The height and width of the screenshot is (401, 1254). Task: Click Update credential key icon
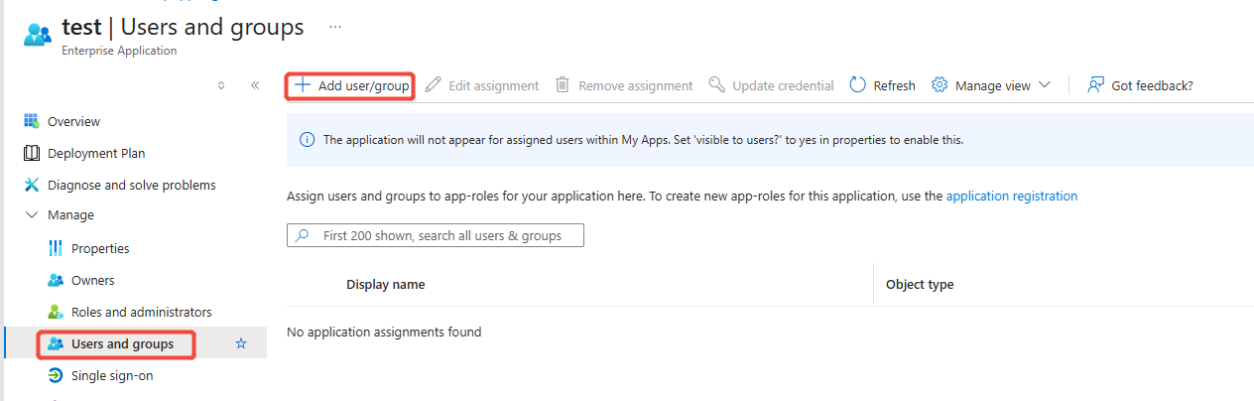(x=716, y=85)
